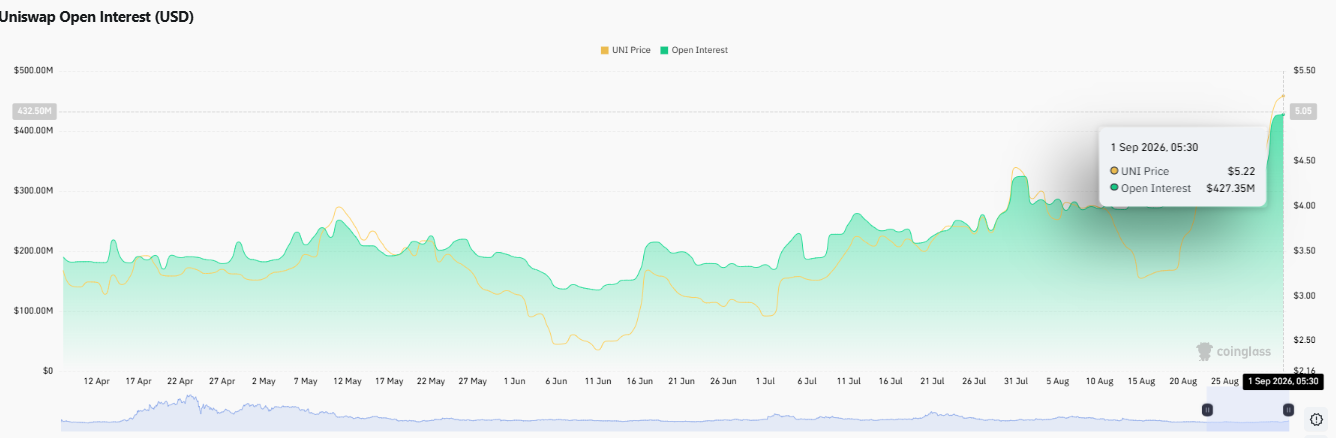Click the '21 Jun' date label
Image resolution: width=1336 pixels, height=438 pixels.
click(x=680, y=381)
